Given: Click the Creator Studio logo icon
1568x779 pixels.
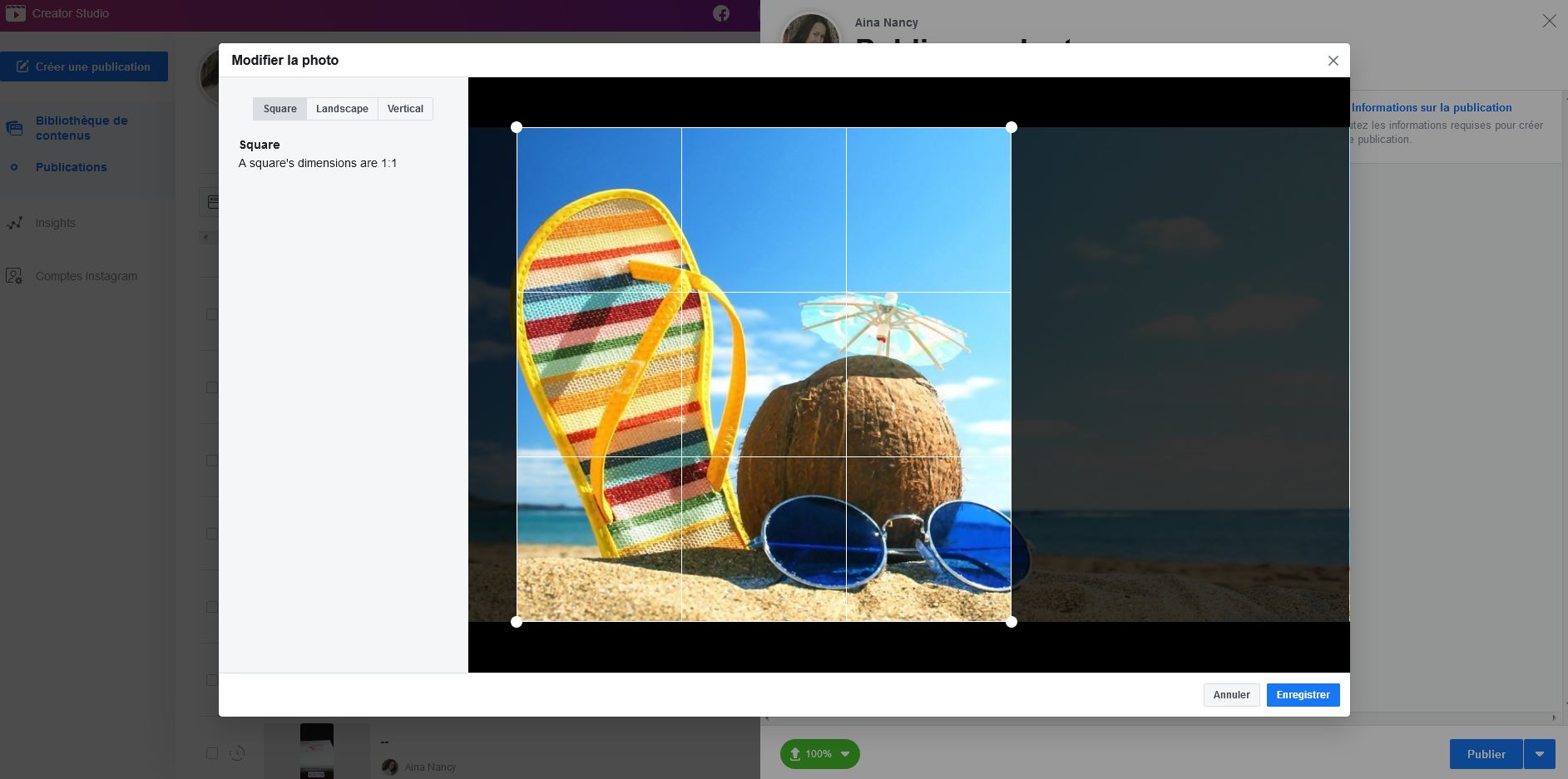Looking at the screenshot, I should [15, 13].
